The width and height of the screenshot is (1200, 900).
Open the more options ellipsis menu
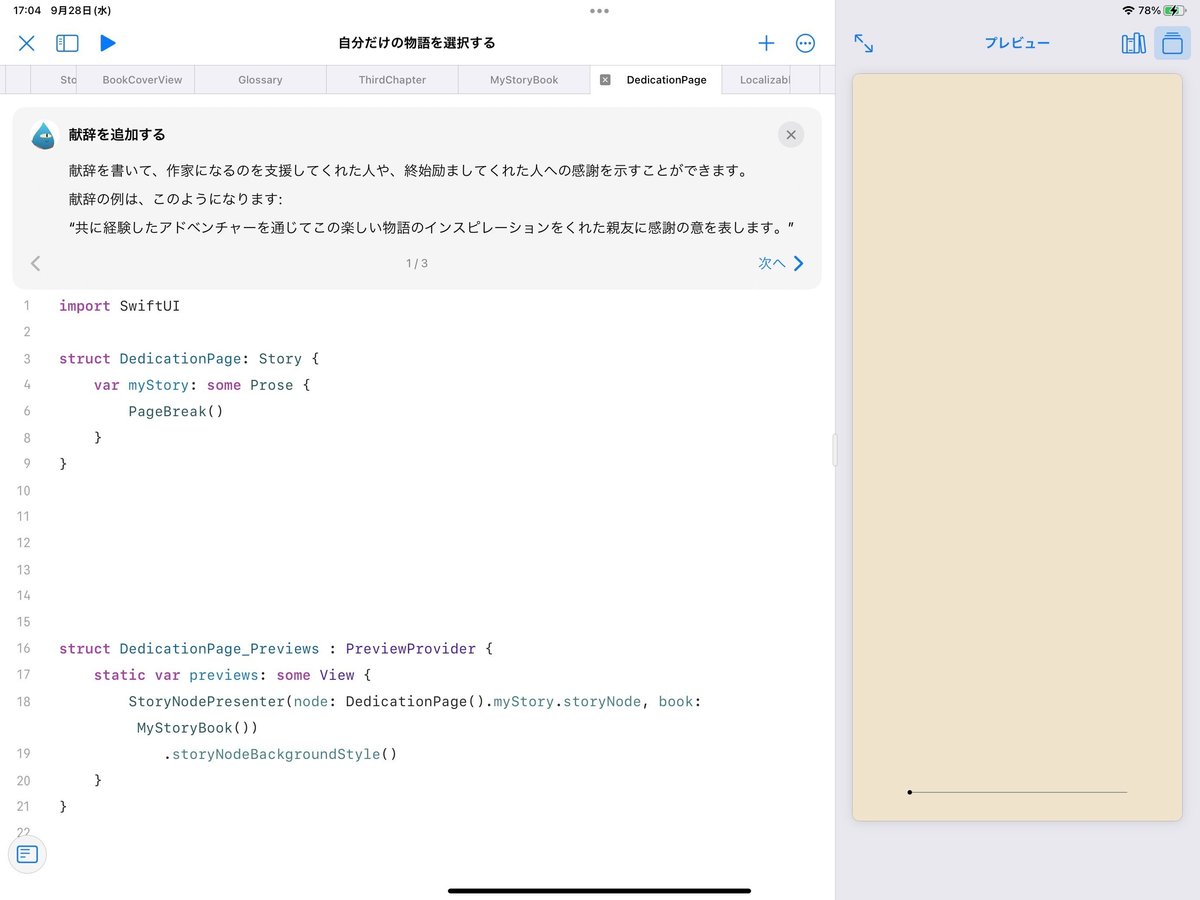click(805, 43)
